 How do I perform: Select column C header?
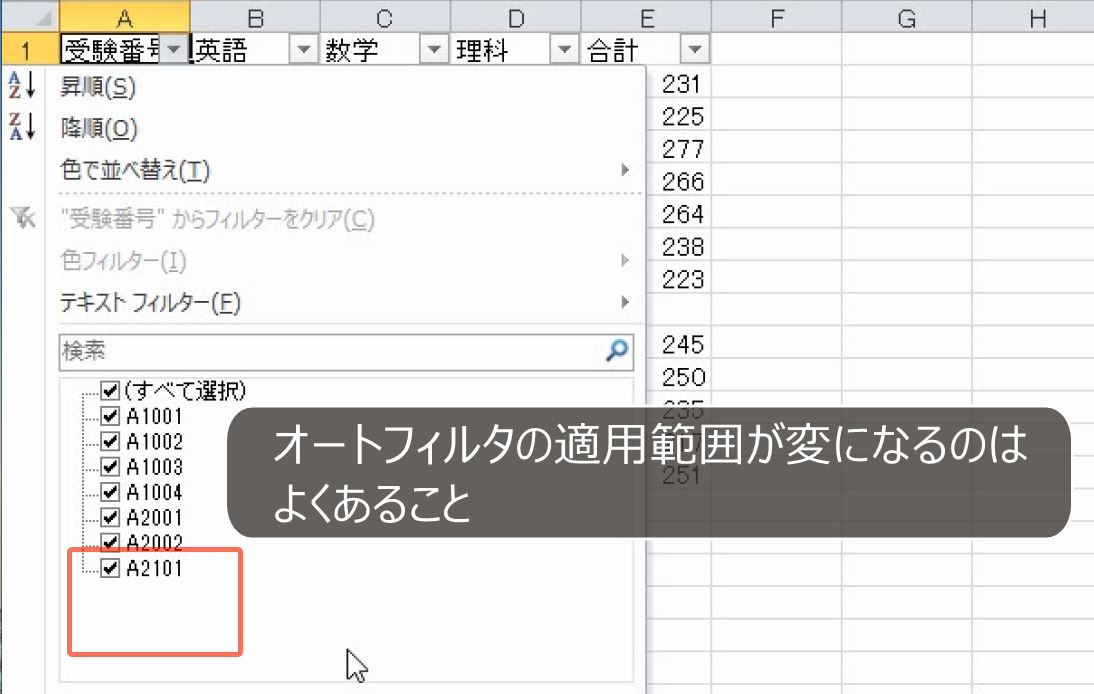click(385, 17)
